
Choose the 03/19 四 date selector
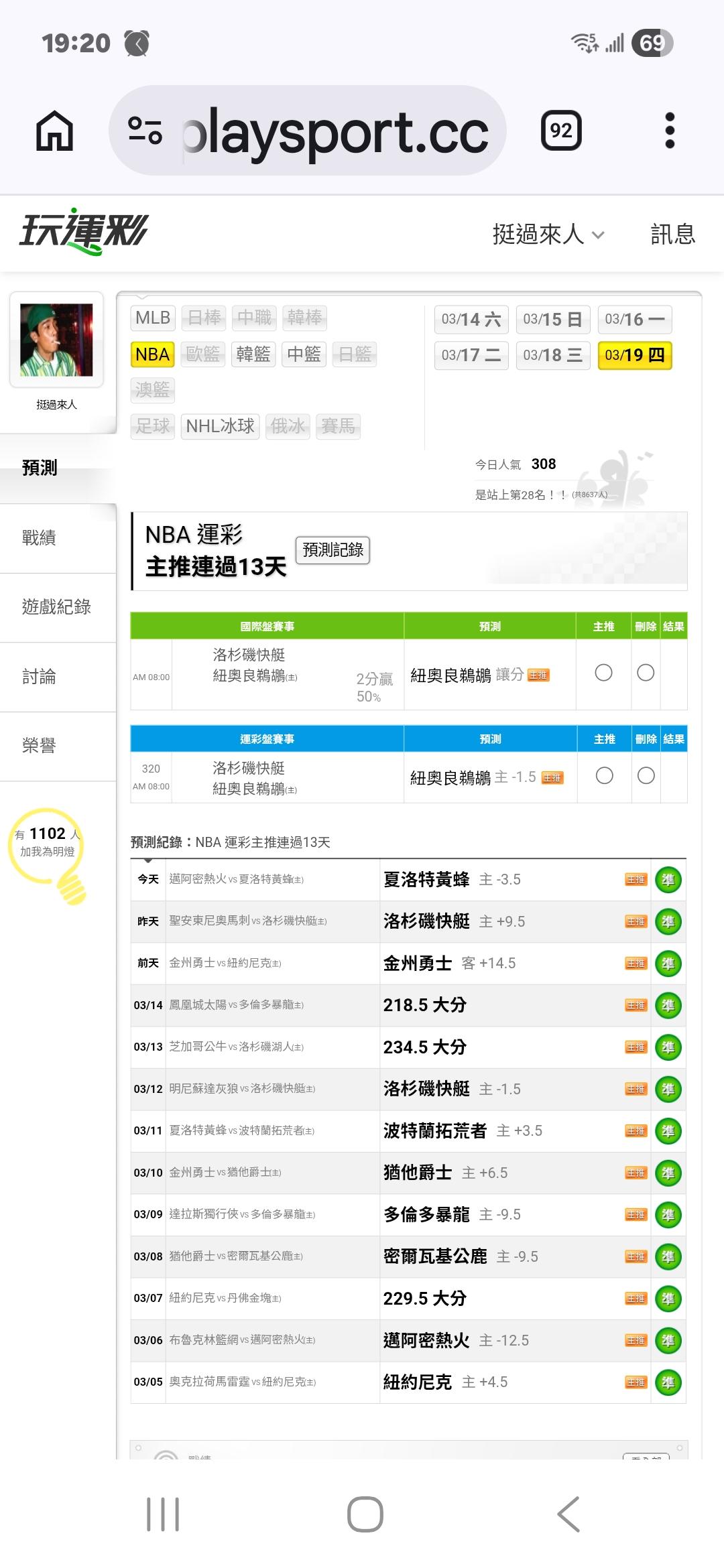(x=634, y=355)
